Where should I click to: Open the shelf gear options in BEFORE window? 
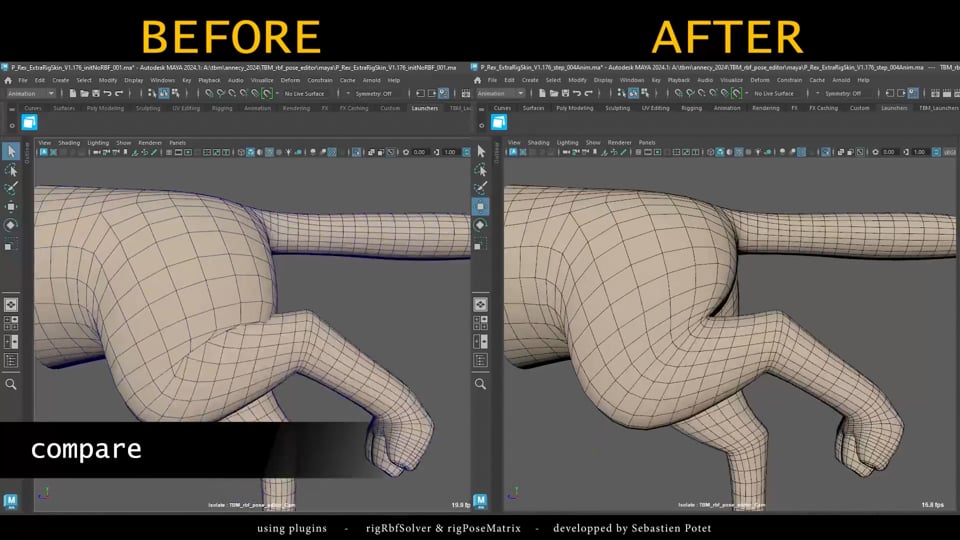pos(12,126)
